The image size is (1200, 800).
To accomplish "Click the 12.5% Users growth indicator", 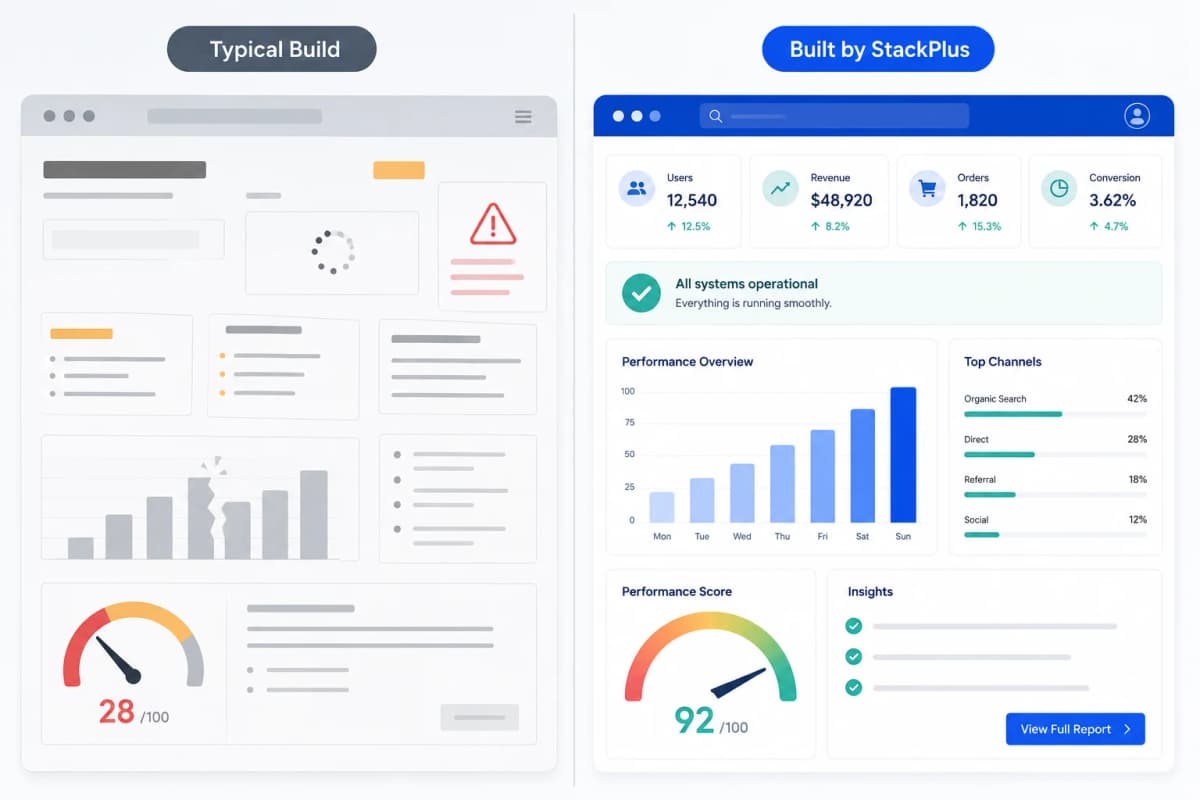I will click(x=689, y=227).
